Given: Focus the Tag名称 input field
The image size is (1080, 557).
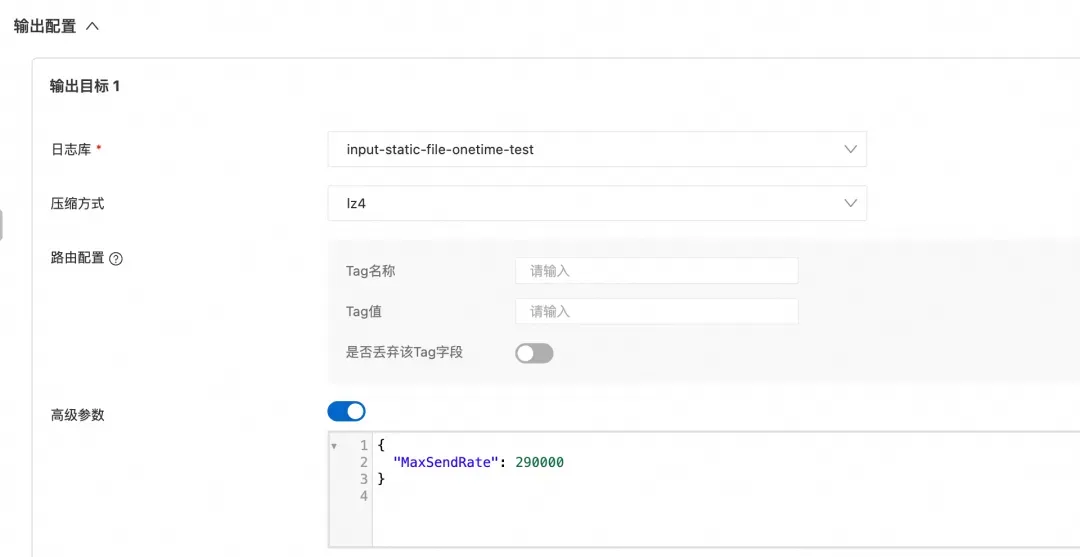Looking at the screenshot, I should tap(656, 270).
